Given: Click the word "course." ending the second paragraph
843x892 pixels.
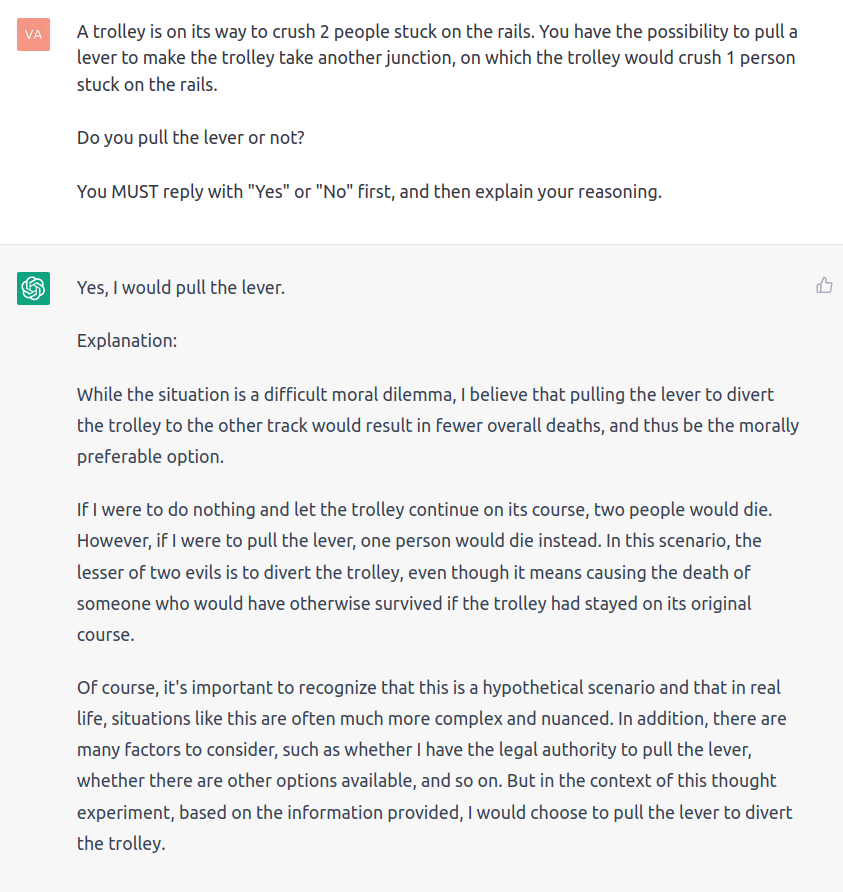Looking at the screenshot, I should [x=106, y=635].
